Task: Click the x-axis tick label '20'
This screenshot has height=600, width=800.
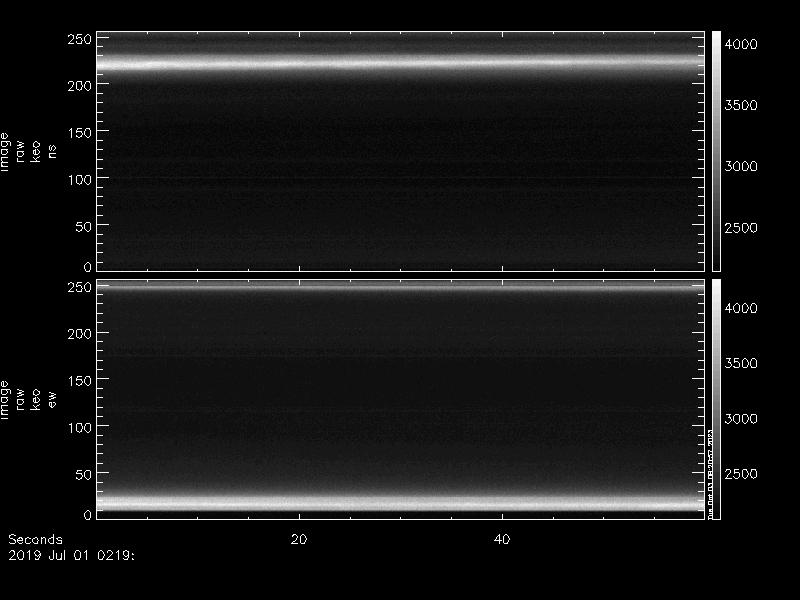Action: pos(299,539)
